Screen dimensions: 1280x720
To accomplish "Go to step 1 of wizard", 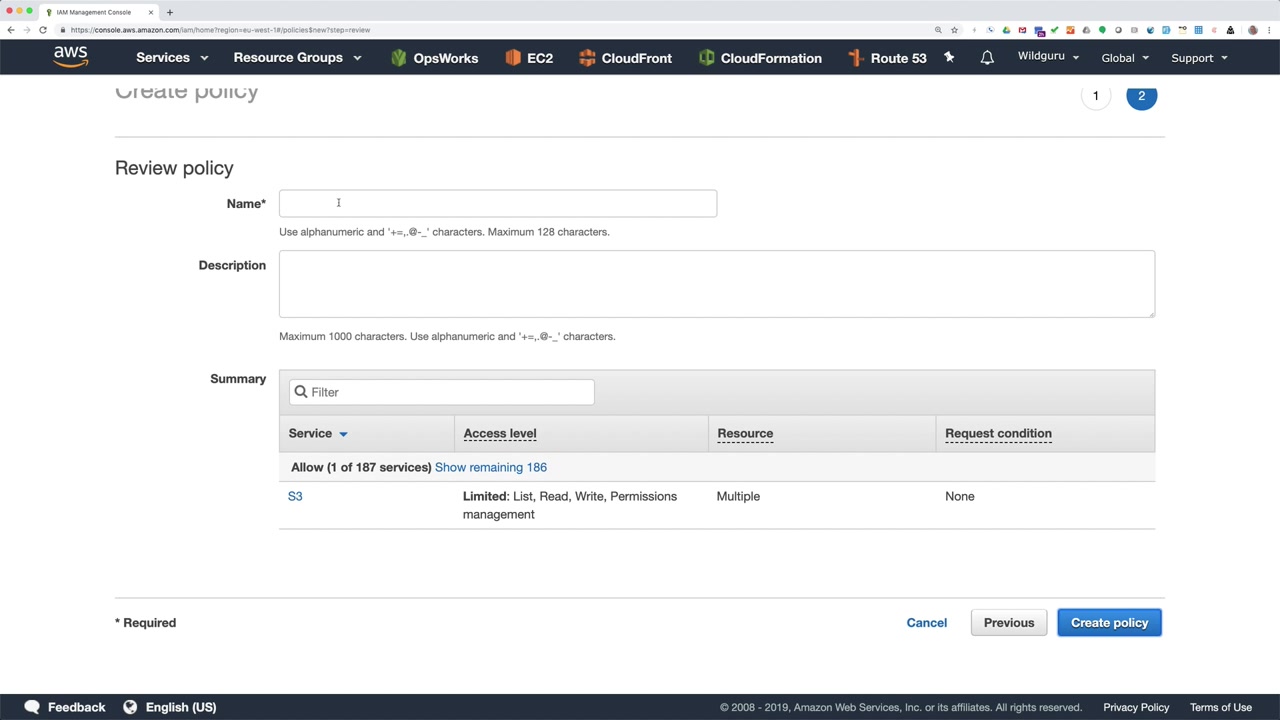I will [x=1095, y=96].
